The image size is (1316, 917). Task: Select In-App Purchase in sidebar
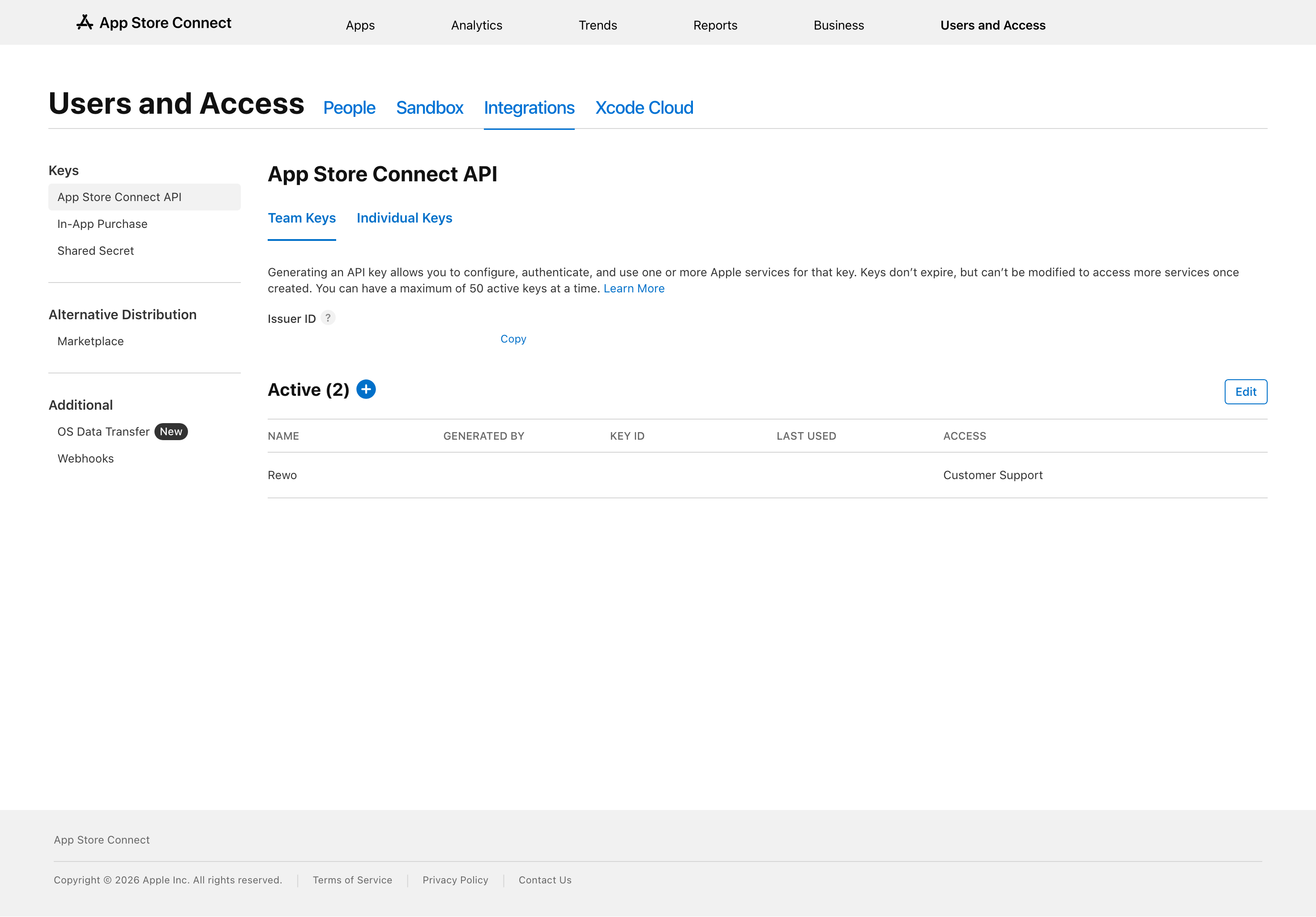[x=102, y=224]
